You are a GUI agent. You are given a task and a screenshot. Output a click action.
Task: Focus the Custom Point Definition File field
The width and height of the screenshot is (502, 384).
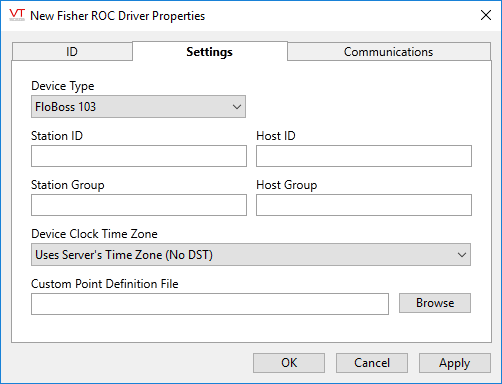pos(210,304)
